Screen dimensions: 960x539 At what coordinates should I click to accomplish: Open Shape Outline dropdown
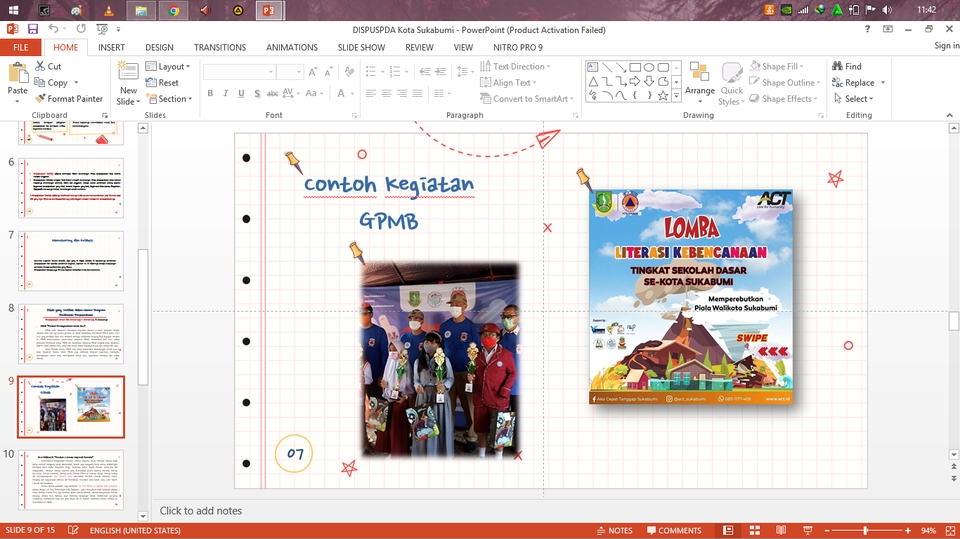(785, 82)
